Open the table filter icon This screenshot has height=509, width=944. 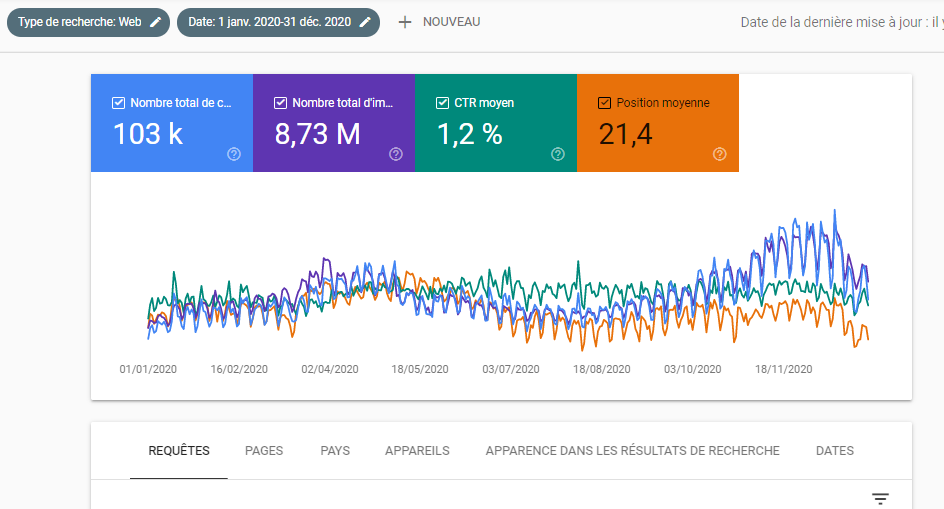click(x=880, y=498)
